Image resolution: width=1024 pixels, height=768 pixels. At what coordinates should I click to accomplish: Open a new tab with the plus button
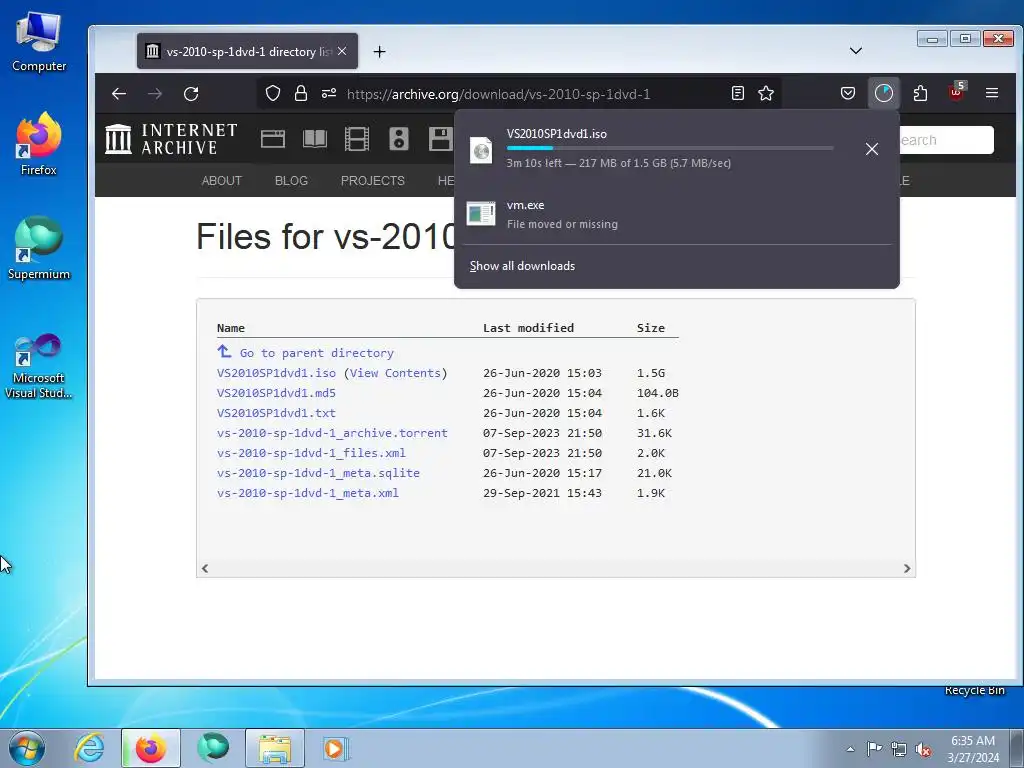point(379,52)
